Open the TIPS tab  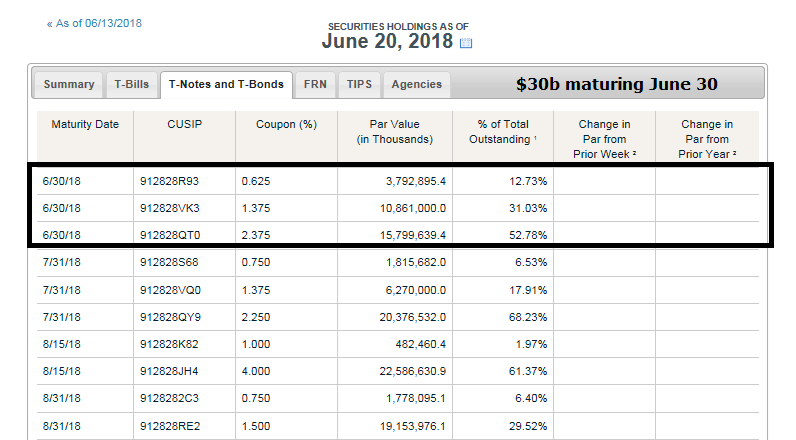pyautogui.click(x=359, y=85)
